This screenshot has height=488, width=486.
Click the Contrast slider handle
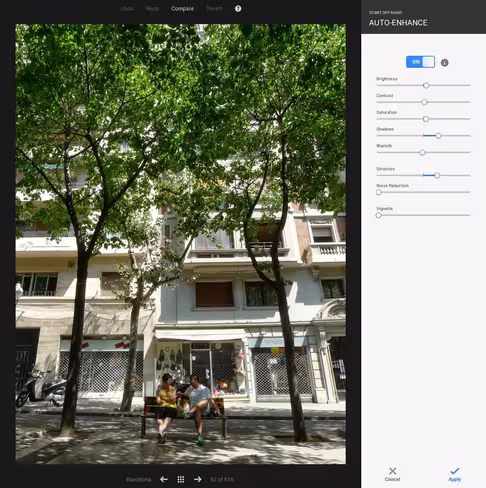(424, 102)
